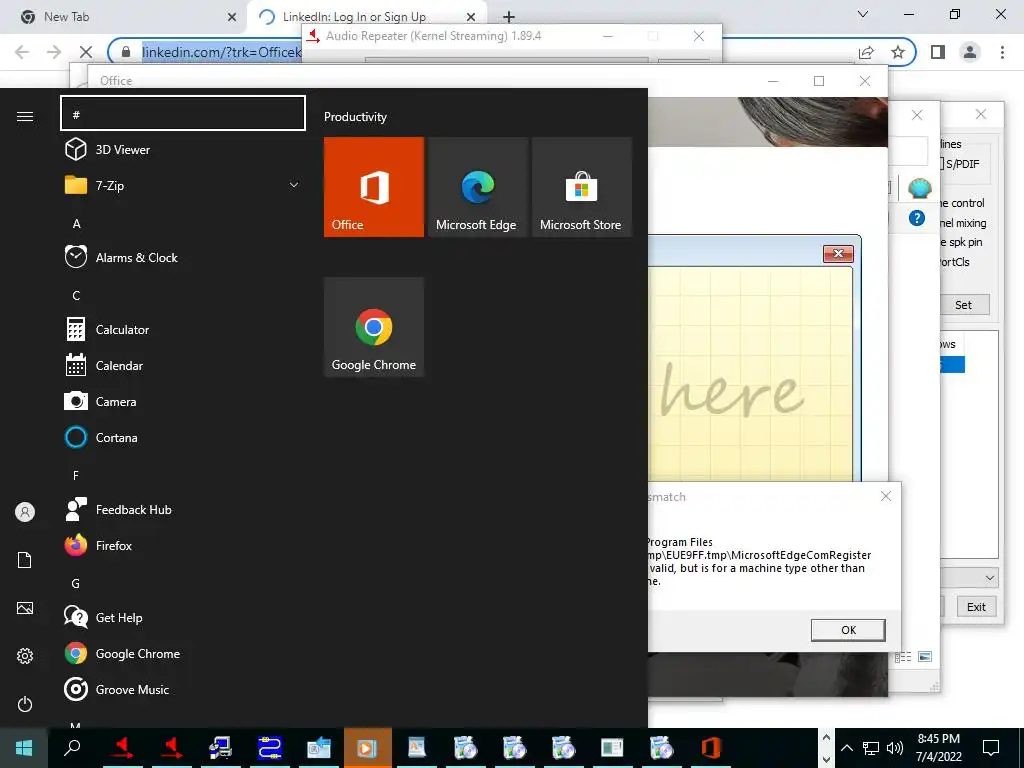1024x768 pixels.
Task: Click the Exit button
Action: (976, 607)
